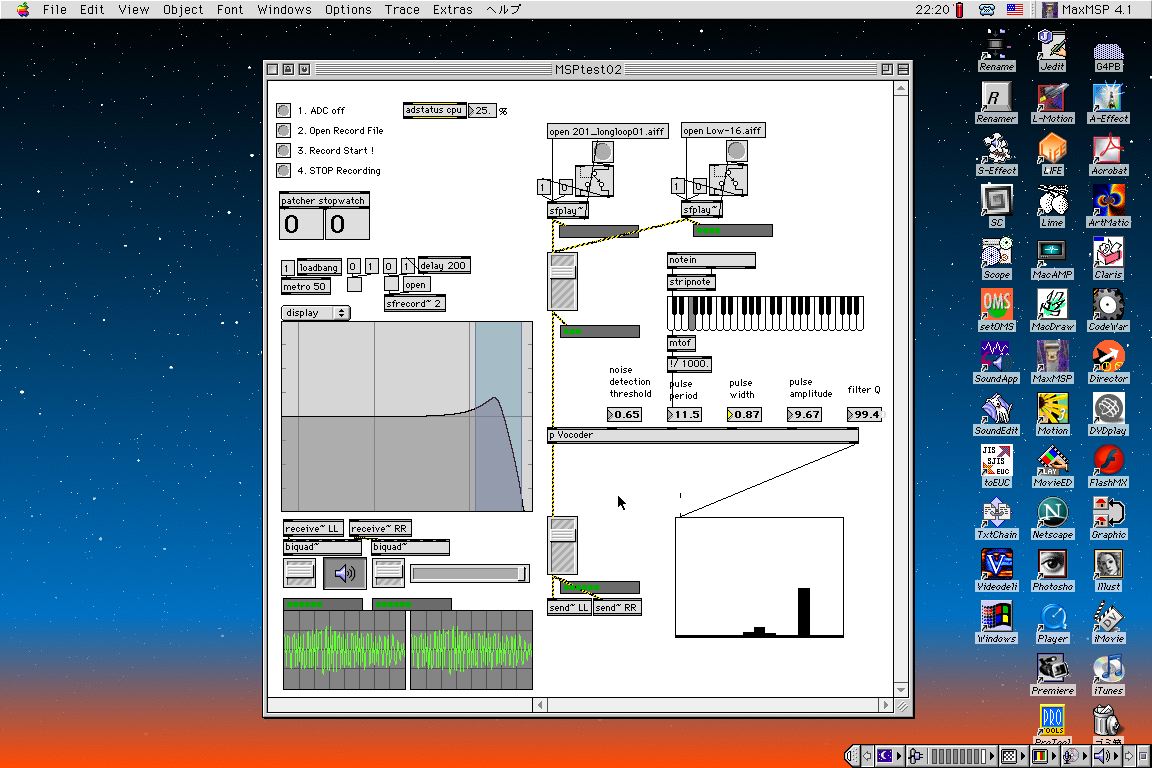Open the Acrobat desktop shortcut

pos(1108,151)
